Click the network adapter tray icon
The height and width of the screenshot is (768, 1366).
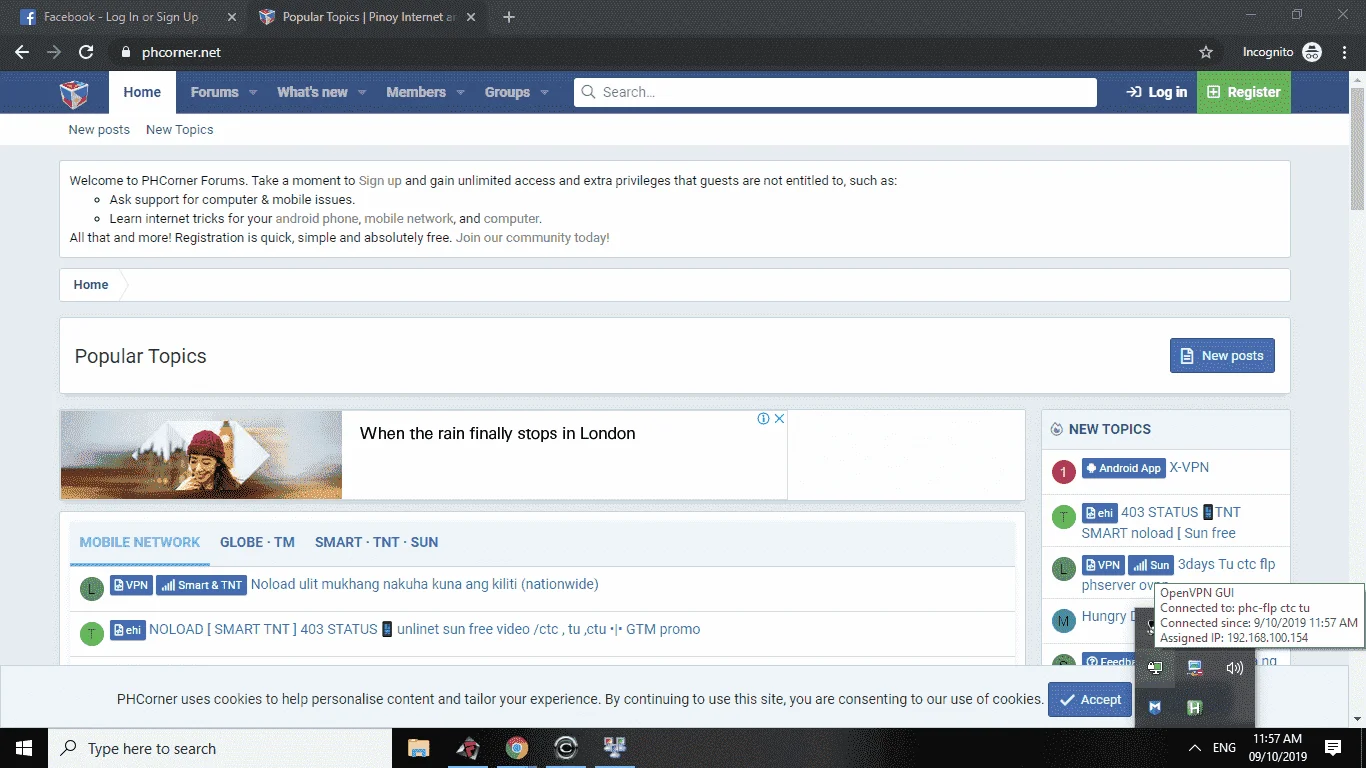[1194, 668]
